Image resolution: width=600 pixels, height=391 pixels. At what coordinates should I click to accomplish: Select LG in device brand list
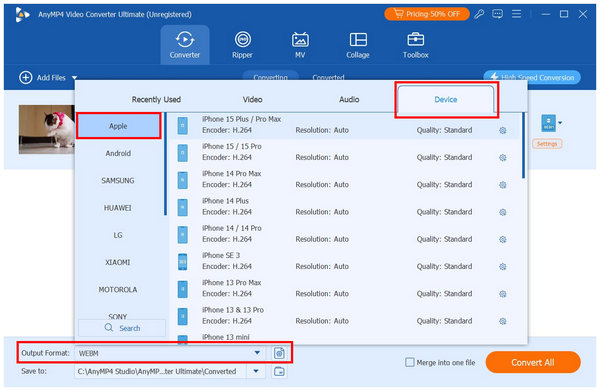click(118, 235)
